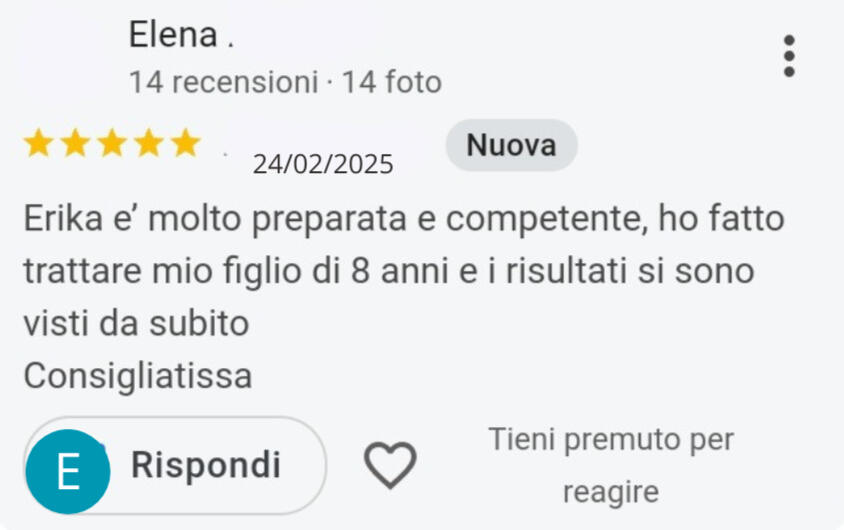Click the teal E avatar circle
Screen dimensions: 844x530
68,471
